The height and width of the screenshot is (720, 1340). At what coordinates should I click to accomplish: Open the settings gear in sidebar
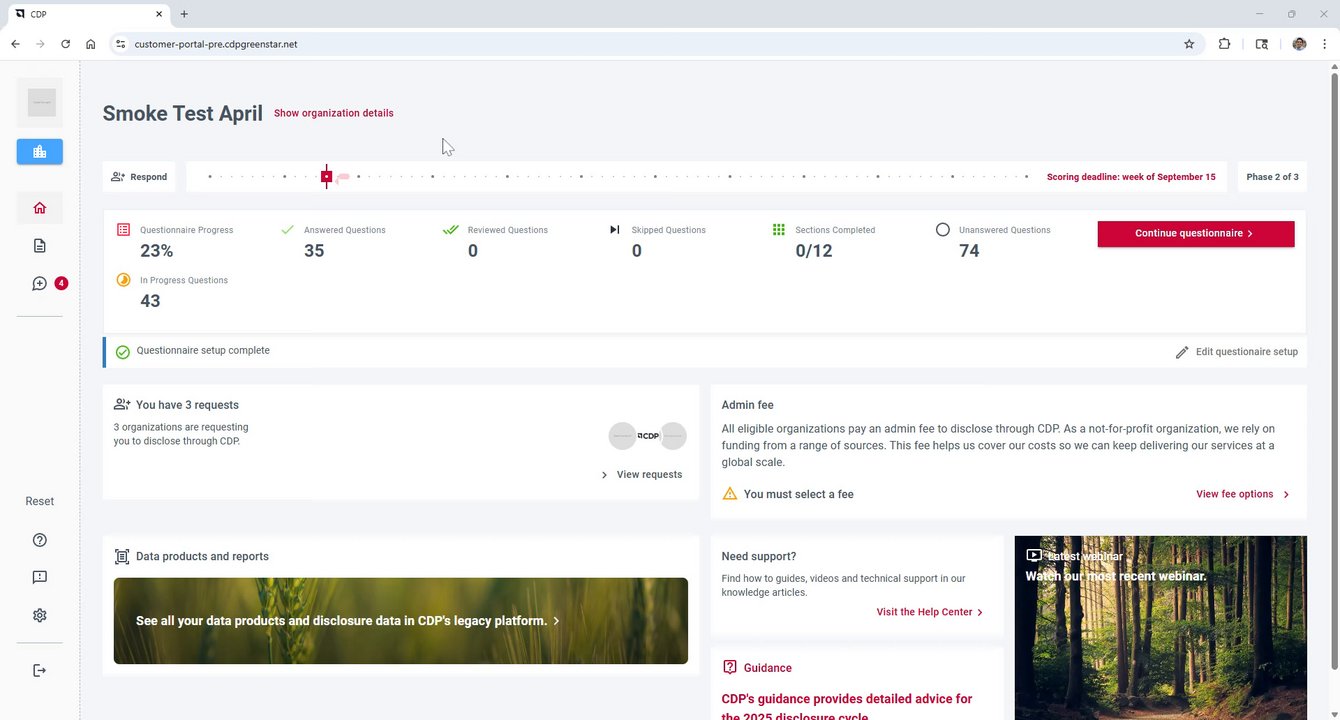pos(40,616)
